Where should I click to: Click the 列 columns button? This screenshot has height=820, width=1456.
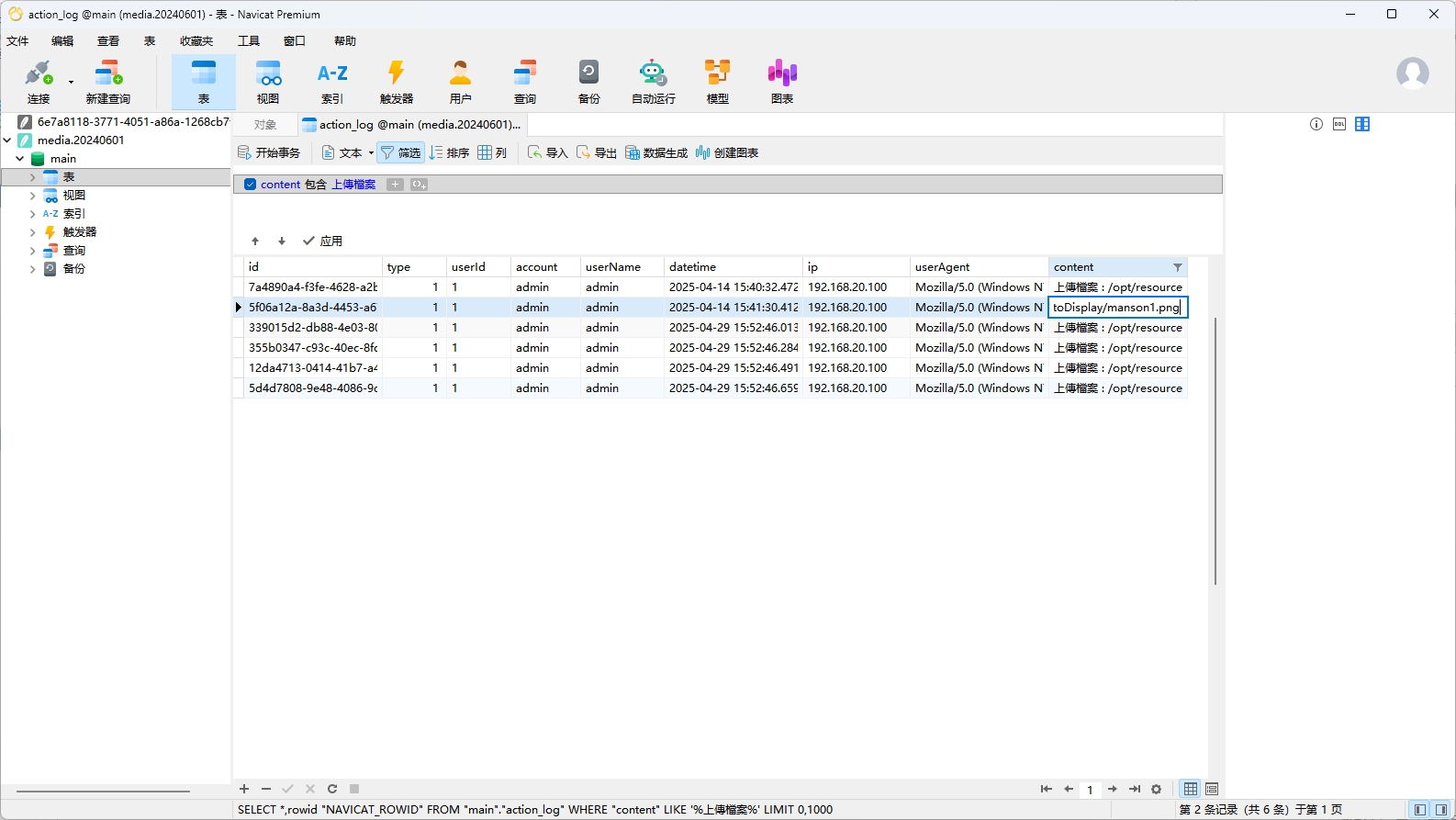[492, 152]
